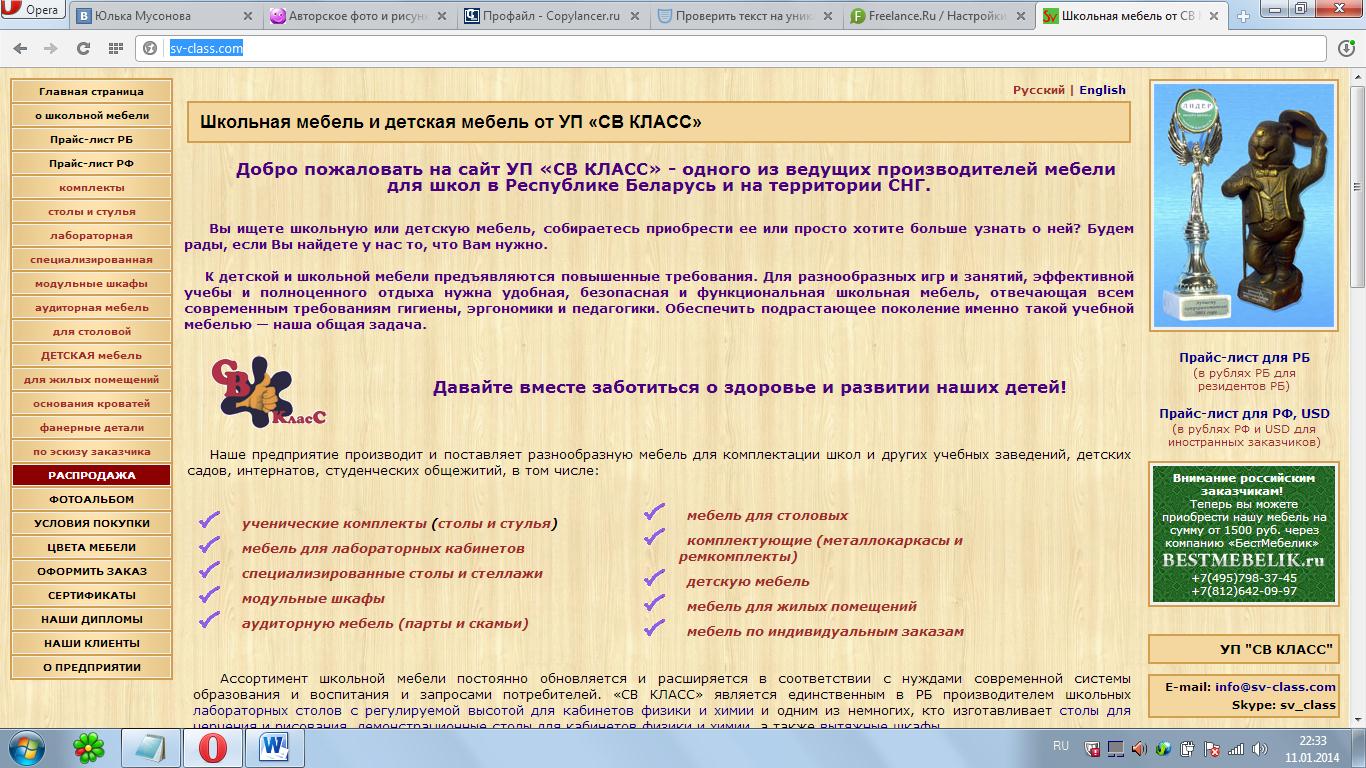
Task: Open the ОФОРМИТЬ ЗАКАЗ sidebar button
Action: coord(91,571)
